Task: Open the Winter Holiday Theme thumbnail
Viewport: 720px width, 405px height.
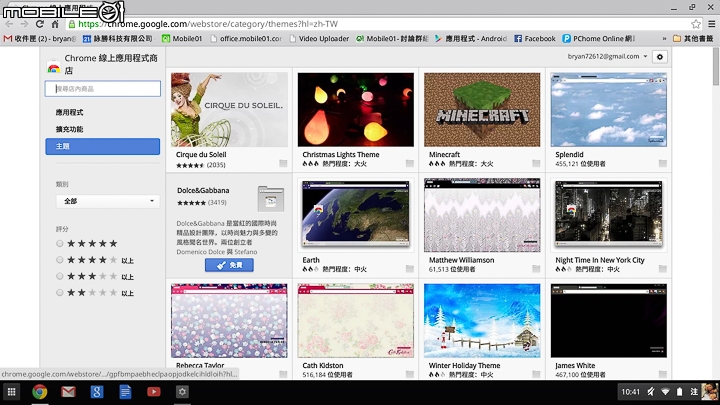Action: [482, 321]
